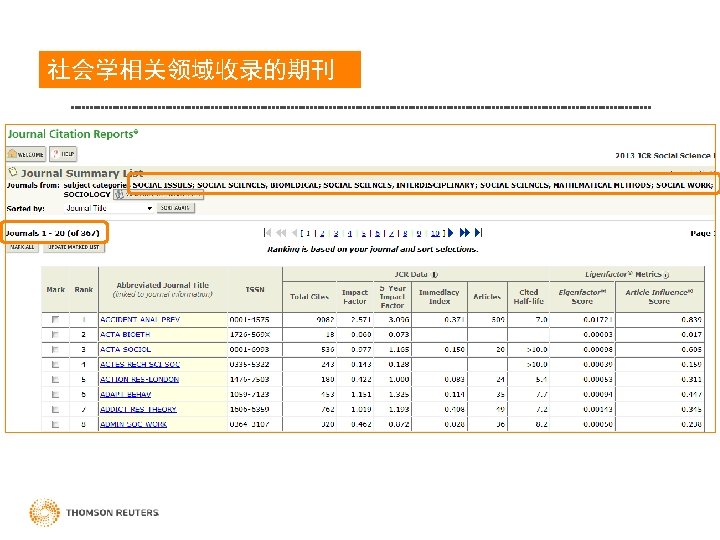Go to results page 4
The image size is (720, 540).
350,233
